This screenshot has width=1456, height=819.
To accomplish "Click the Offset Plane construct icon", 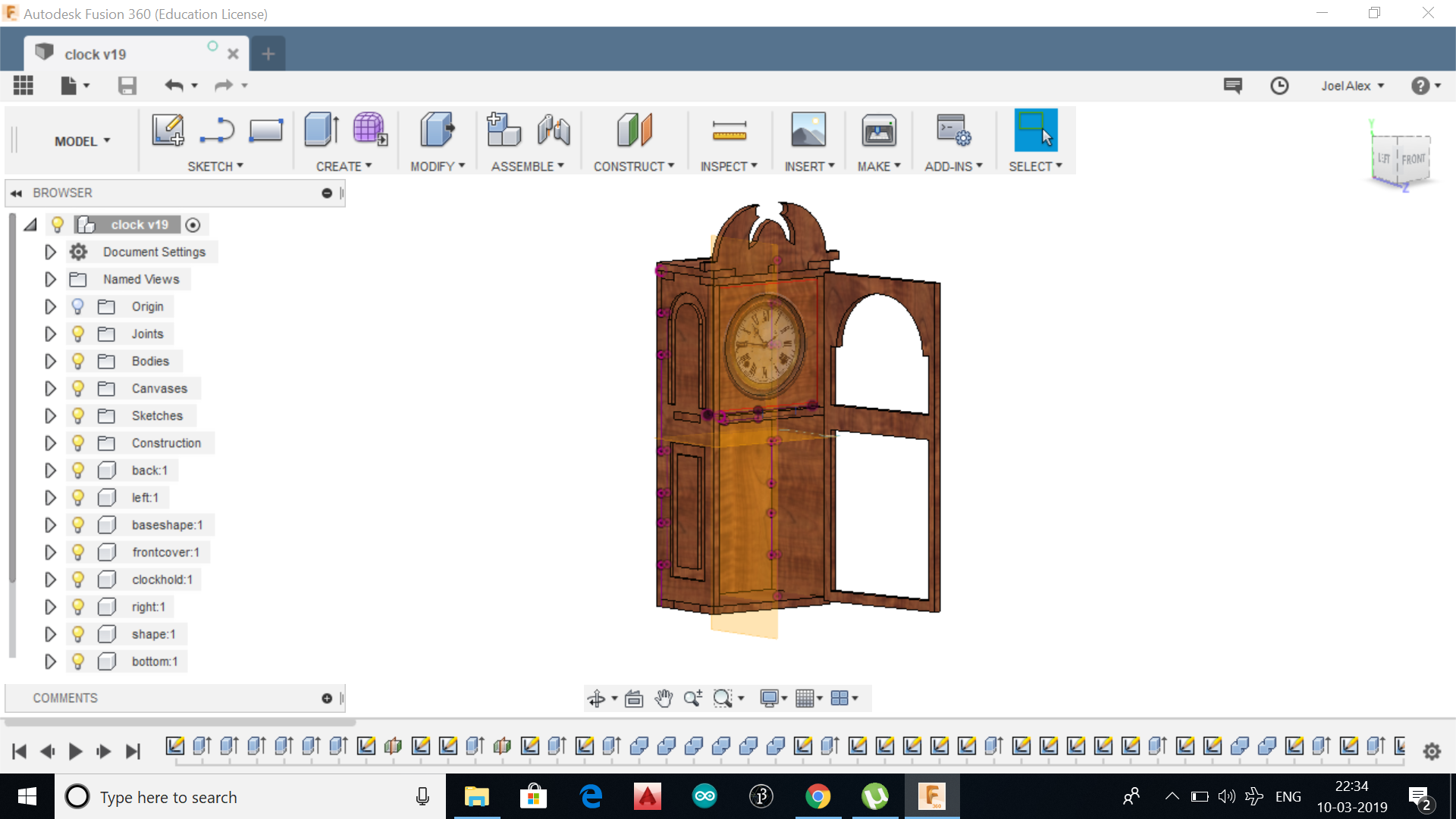I will (634, 130).
